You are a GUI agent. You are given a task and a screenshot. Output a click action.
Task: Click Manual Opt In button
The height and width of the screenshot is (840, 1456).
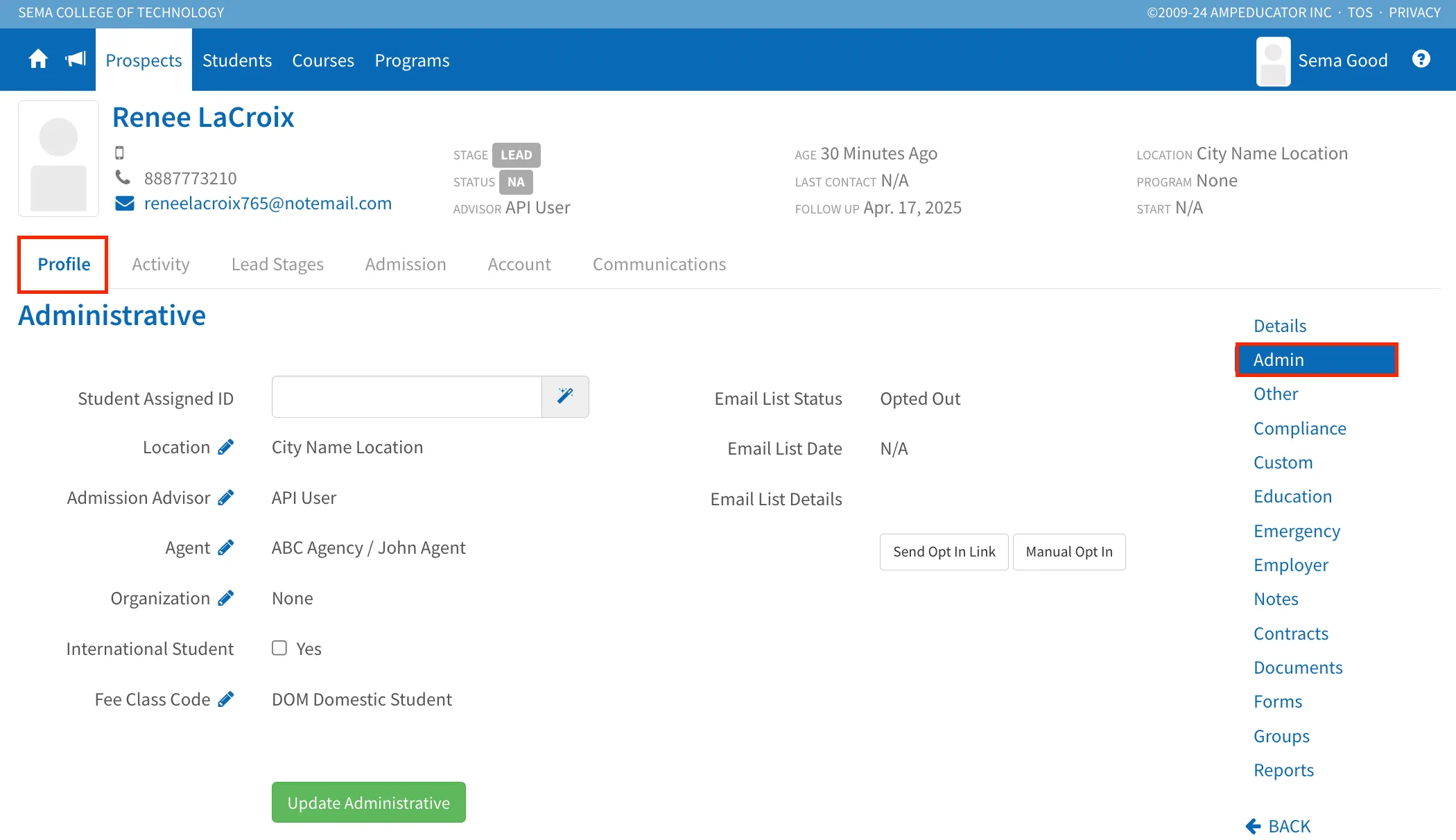[x=1069, y=552]
